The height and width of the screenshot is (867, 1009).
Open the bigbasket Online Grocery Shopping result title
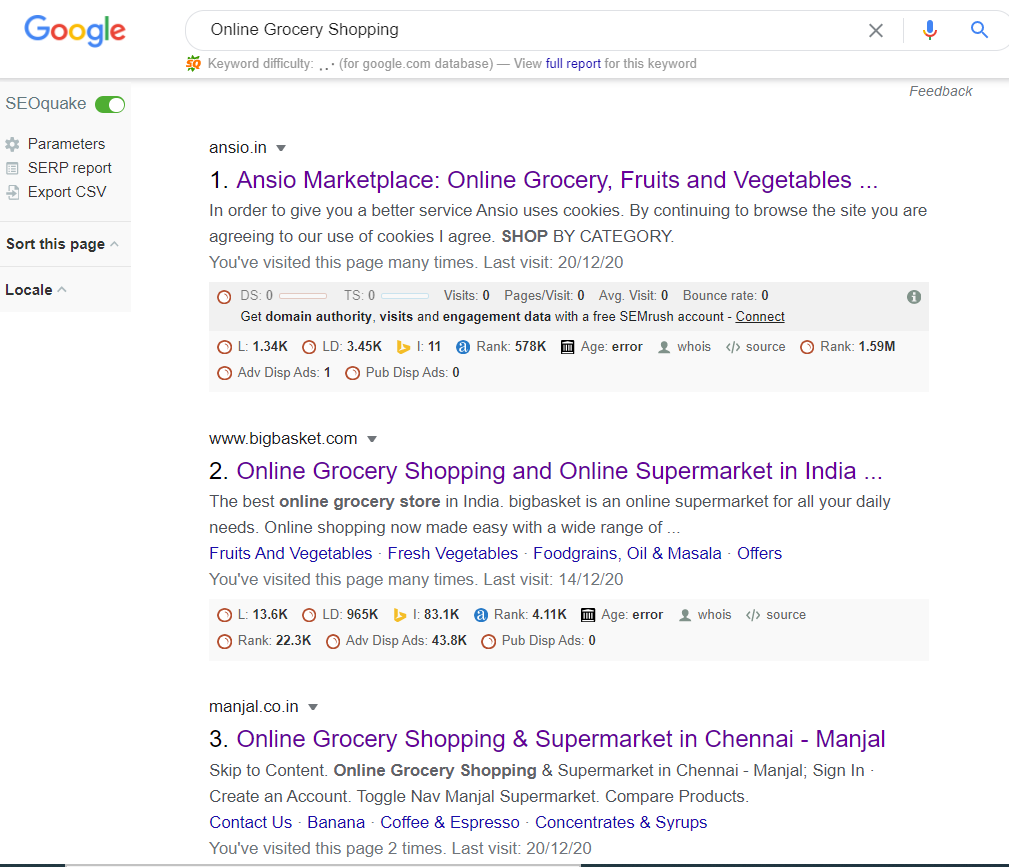(559, 471)
